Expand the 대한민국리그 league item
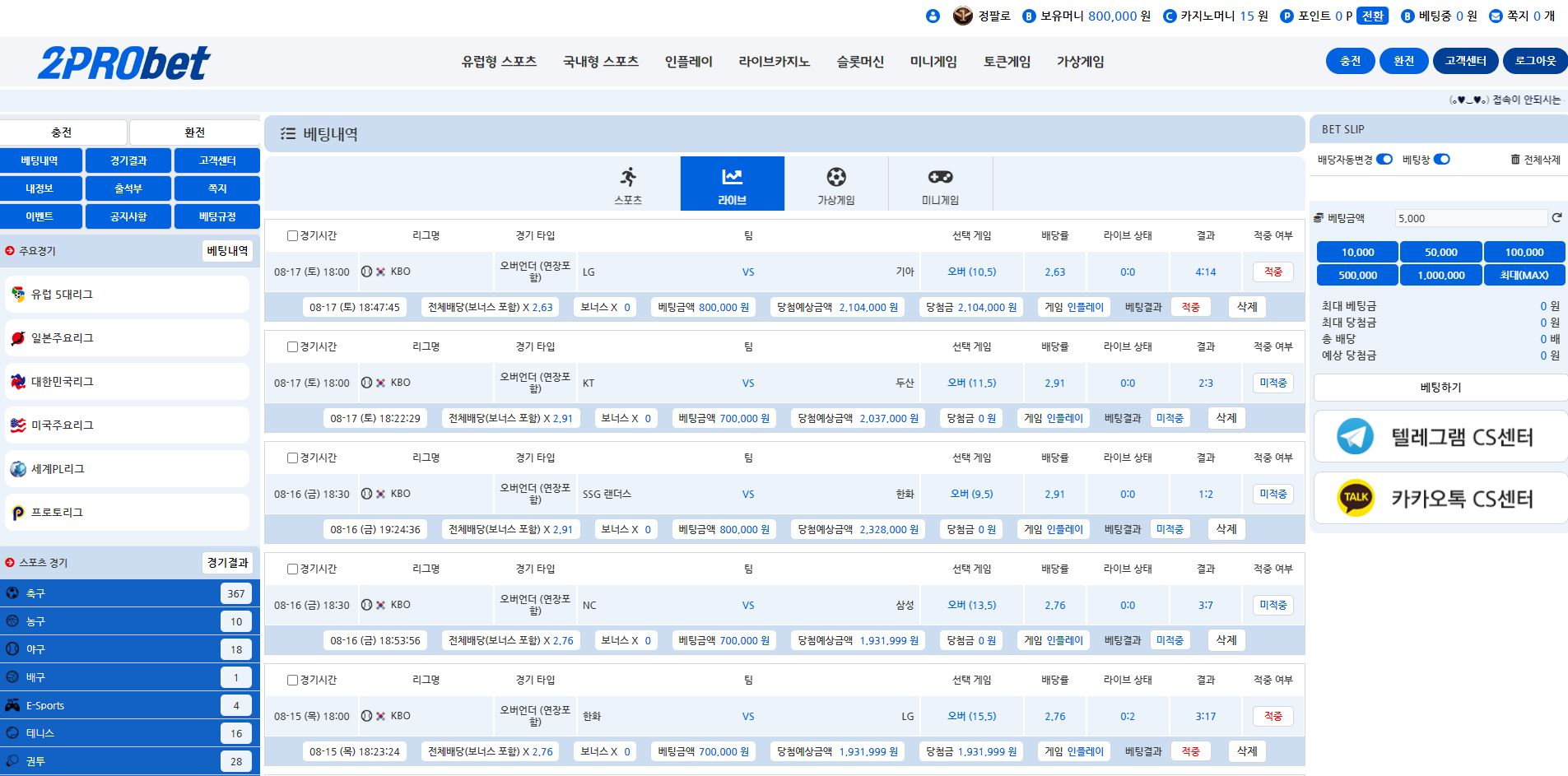 [x=127, y=382]
